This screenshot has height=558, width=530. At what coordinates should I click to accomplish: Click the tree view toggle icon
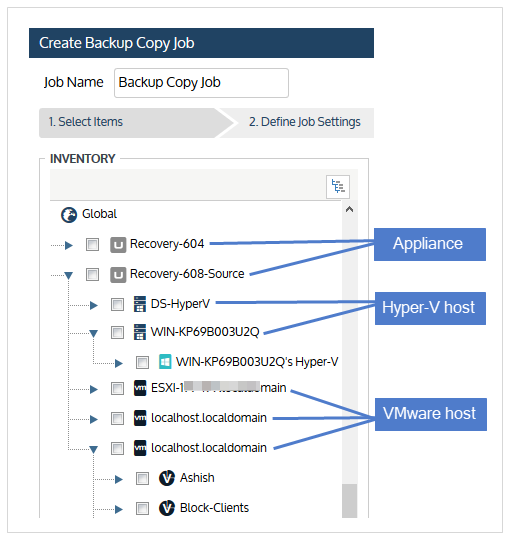pyautogui.click(x=338, y=186)
